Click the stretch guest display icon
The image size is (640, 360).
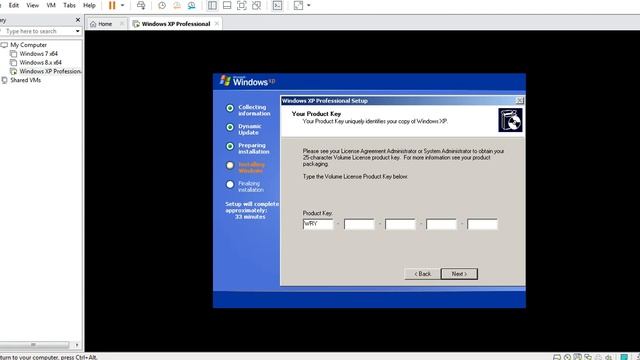tap(298, 5)
